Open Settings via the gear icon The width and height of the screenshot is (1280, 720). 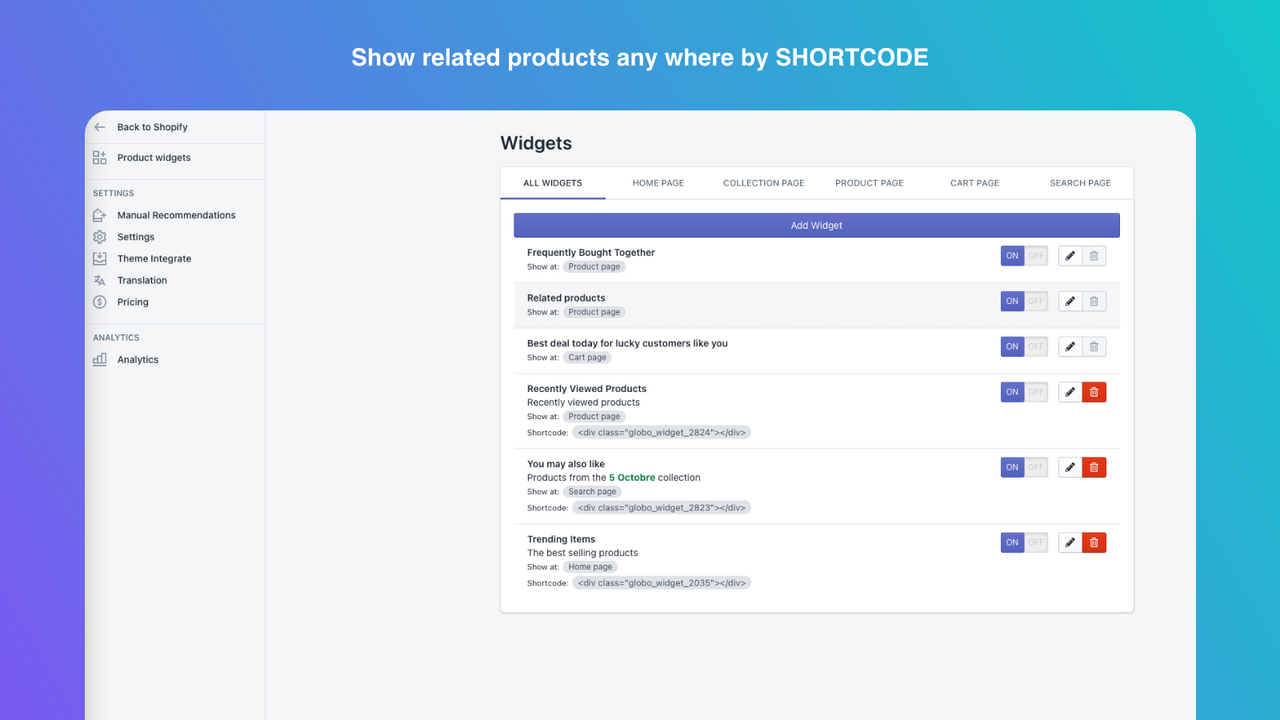[x=100, y=237]
